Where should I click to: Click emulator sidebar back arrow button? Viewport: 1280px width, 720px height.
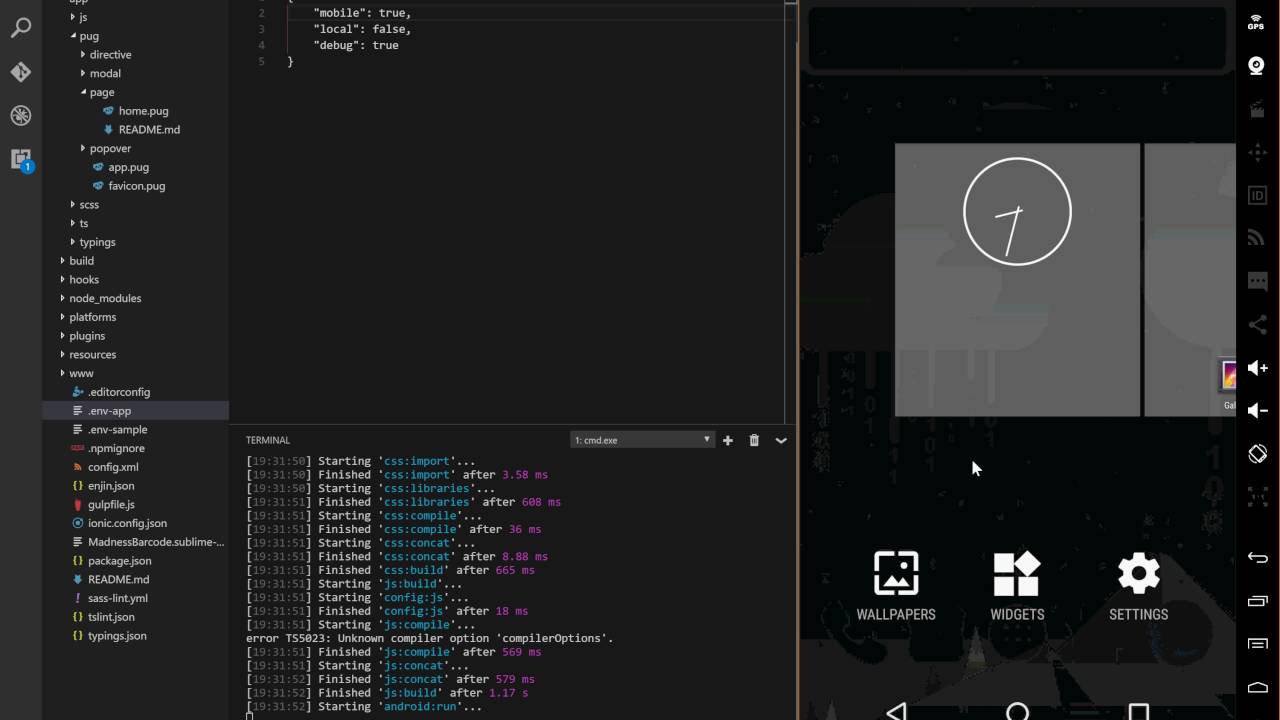pyautogui.click(x=1258, y=558)
